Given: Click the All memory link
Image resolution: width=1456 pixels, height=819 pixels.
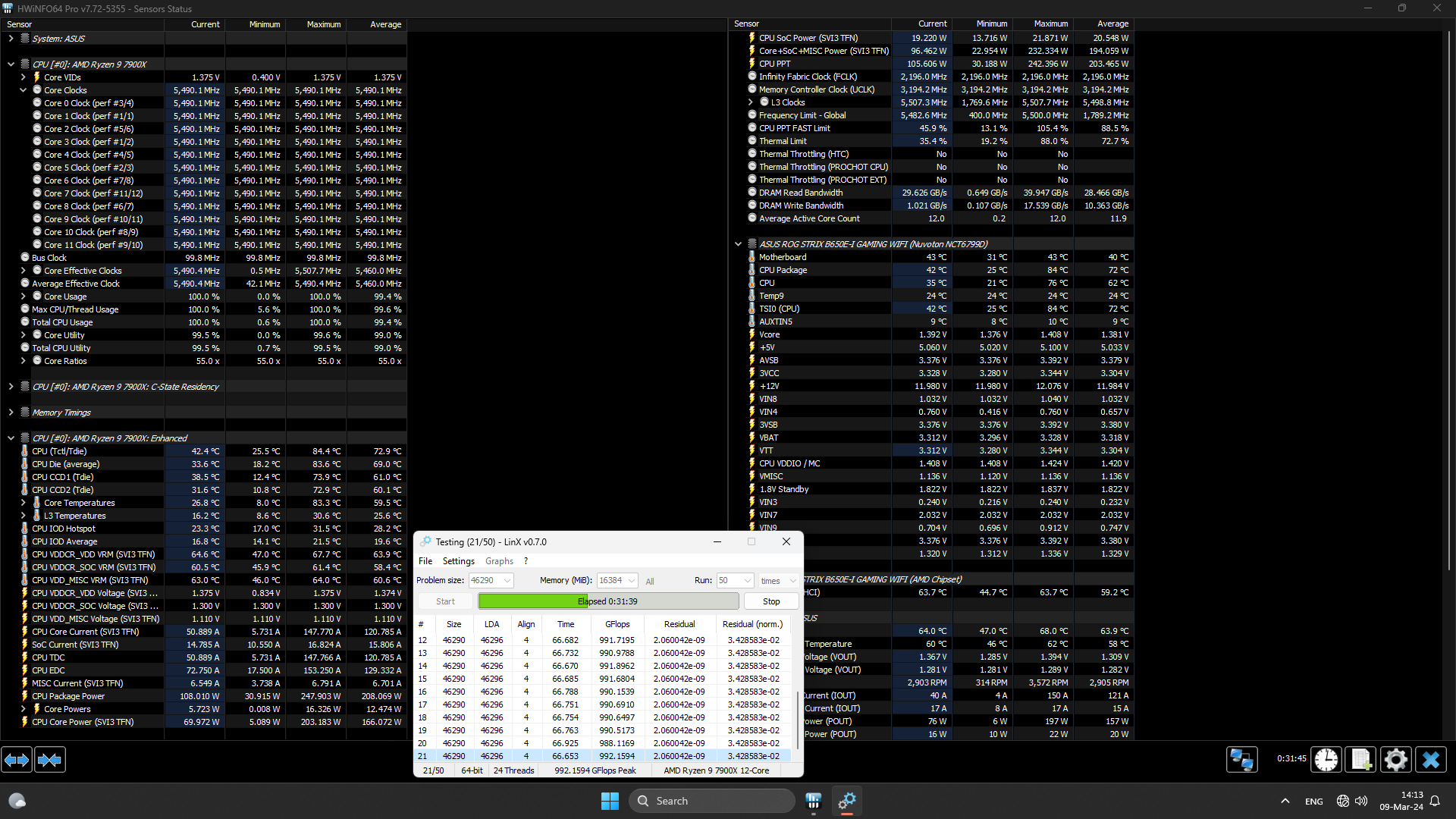Looking at the screenshot, I should pos(650,582).
